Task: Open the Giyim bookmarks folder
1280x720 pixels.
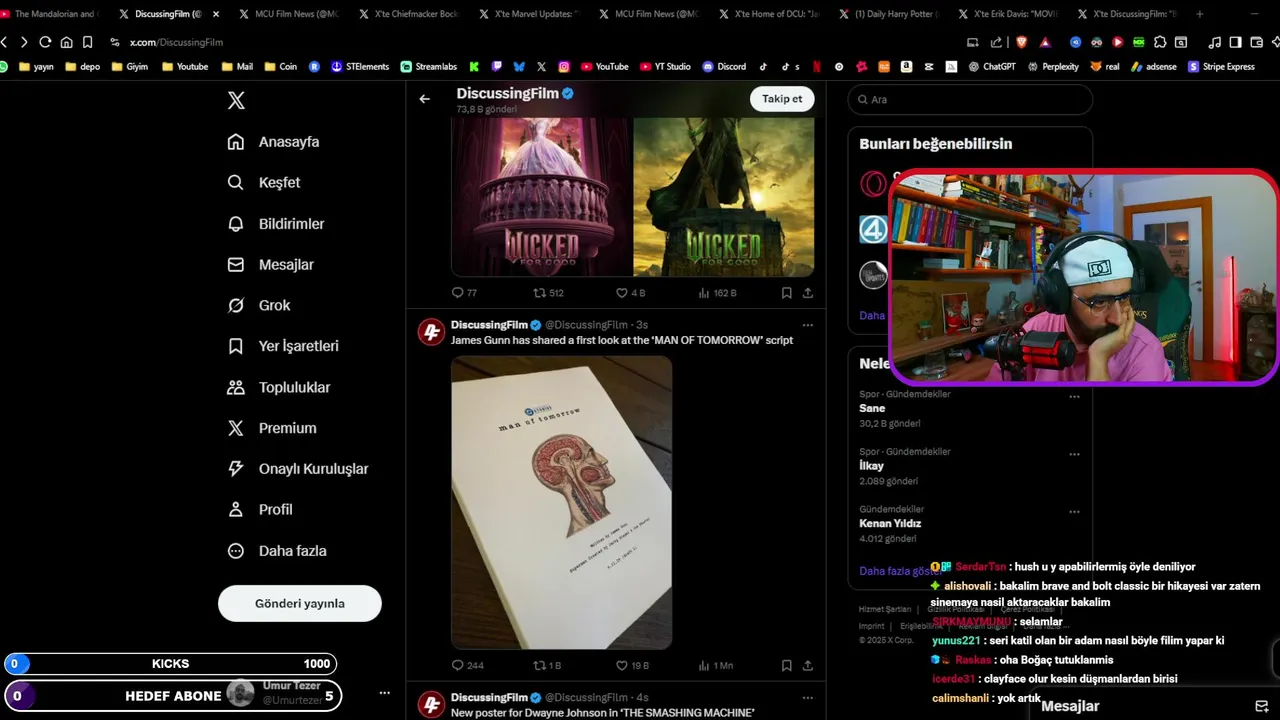Action: [x=130, y=67]
